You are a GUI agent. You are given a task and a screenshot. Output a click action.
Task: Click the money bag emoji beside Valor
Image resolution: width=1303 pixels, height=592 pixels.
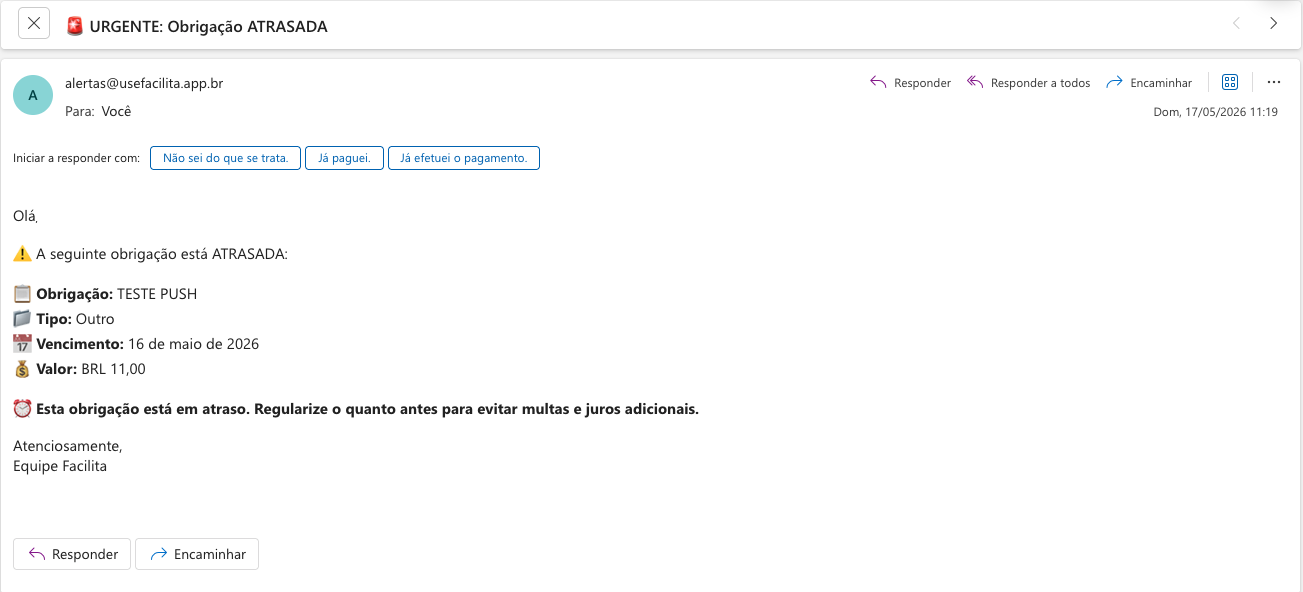coord(22,369)
